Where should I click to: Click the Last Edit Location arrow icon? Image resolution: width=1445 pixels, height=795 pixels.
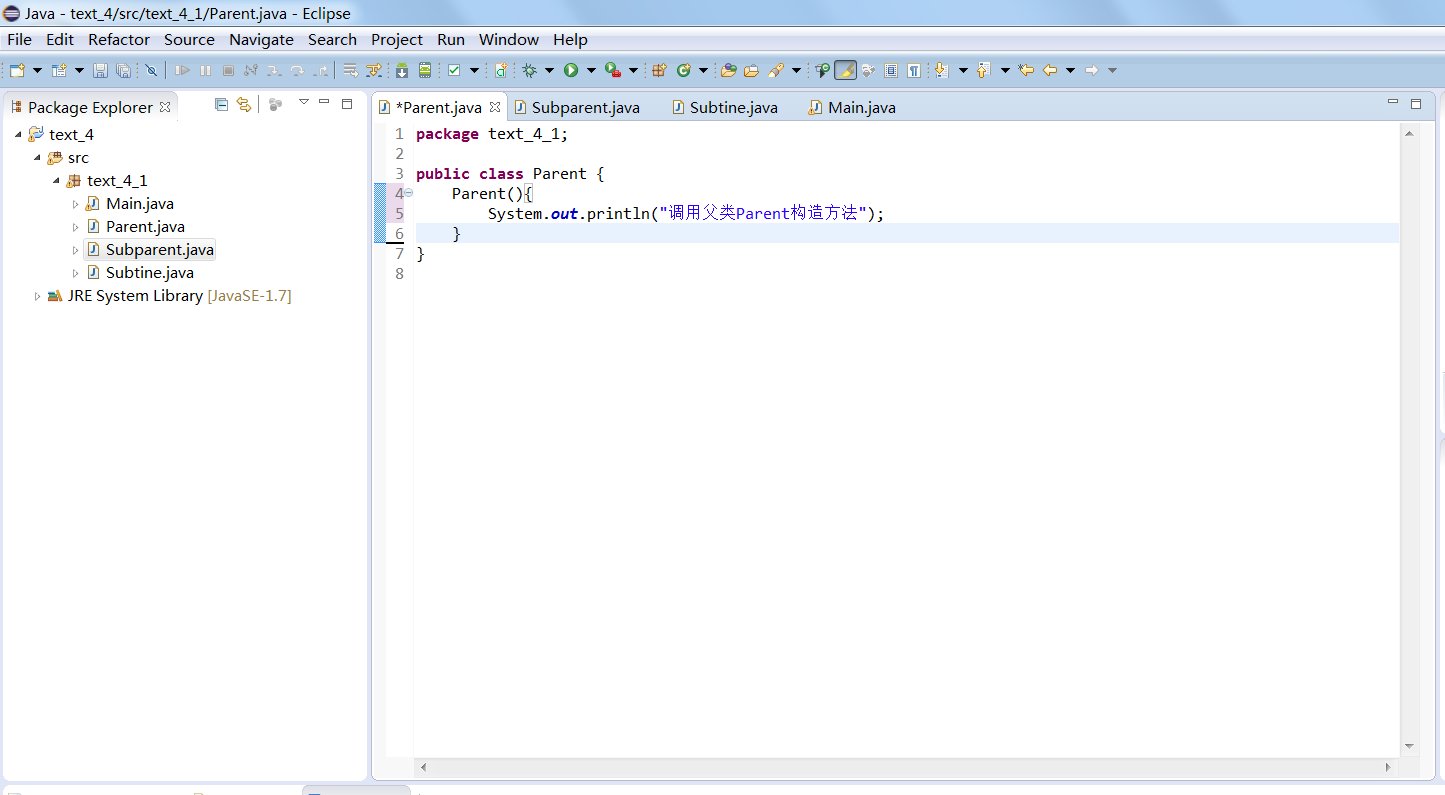[1026, 70]
